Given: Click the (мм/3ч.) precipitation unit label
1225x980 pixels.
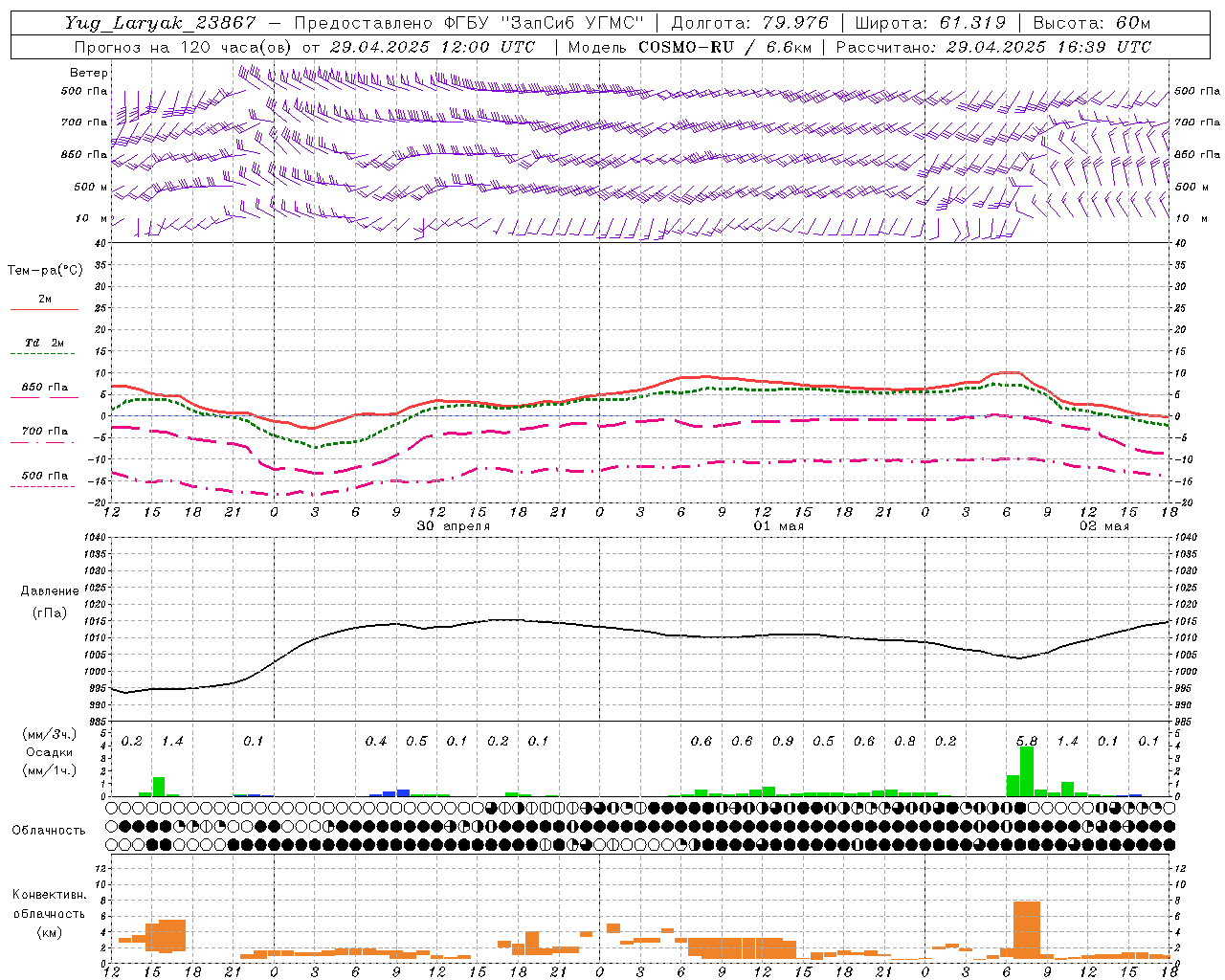Looking at the screenshot, I should pos(50,734).
